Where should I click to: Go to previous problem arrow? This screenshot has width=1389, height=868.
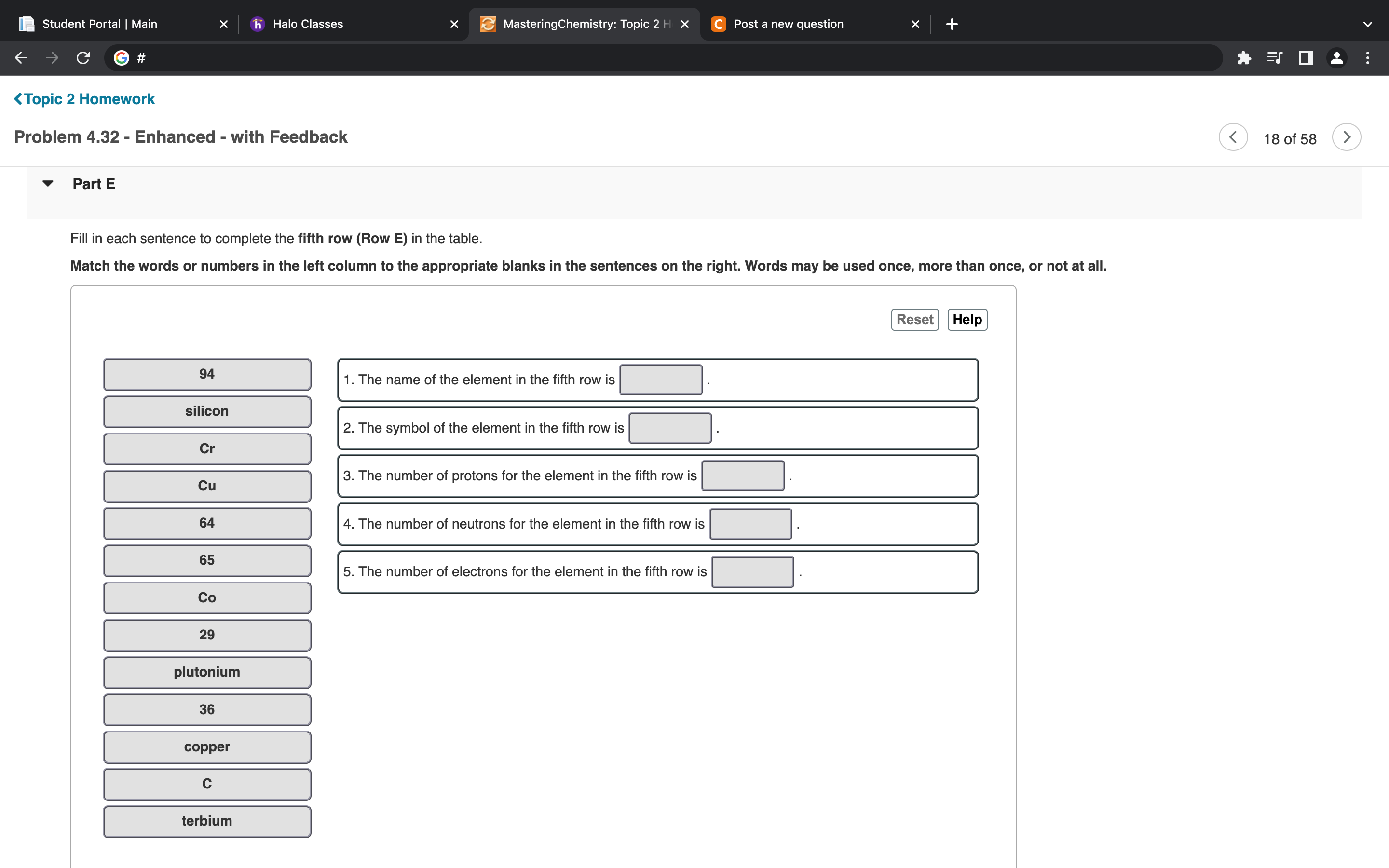[1233, 138]
